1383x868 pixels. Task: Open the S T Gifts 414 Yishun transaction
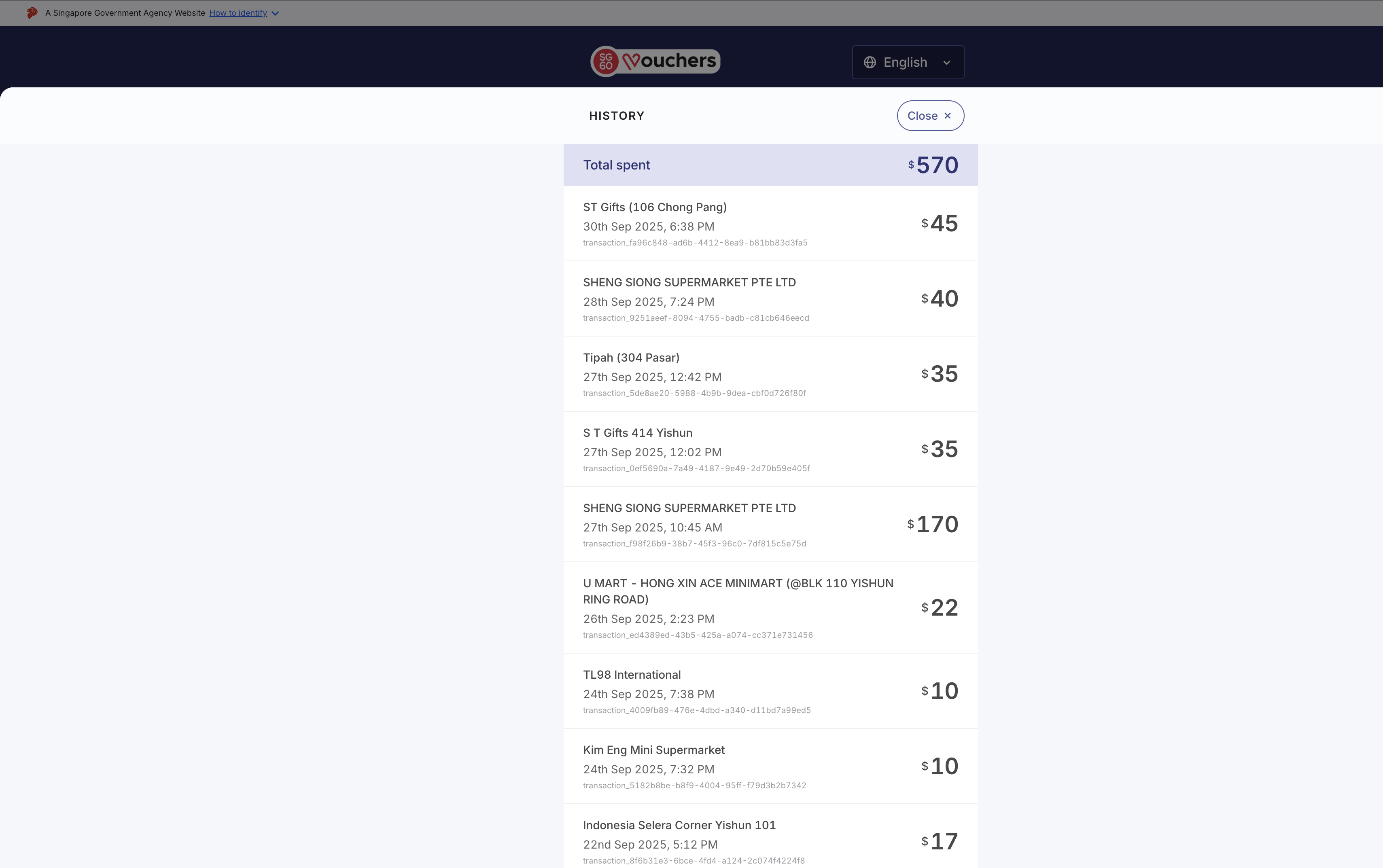[x=770, y=449]
